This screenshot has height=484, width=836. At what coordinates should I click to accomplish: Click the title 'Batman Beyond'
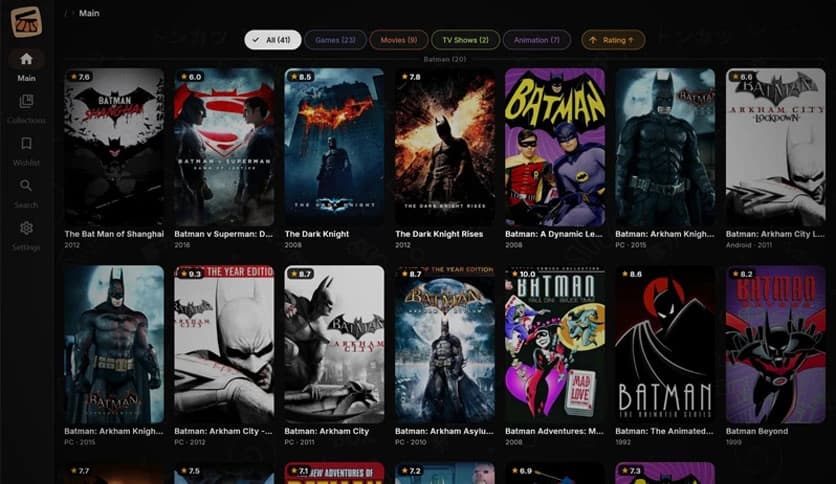[x=757, y=431]
